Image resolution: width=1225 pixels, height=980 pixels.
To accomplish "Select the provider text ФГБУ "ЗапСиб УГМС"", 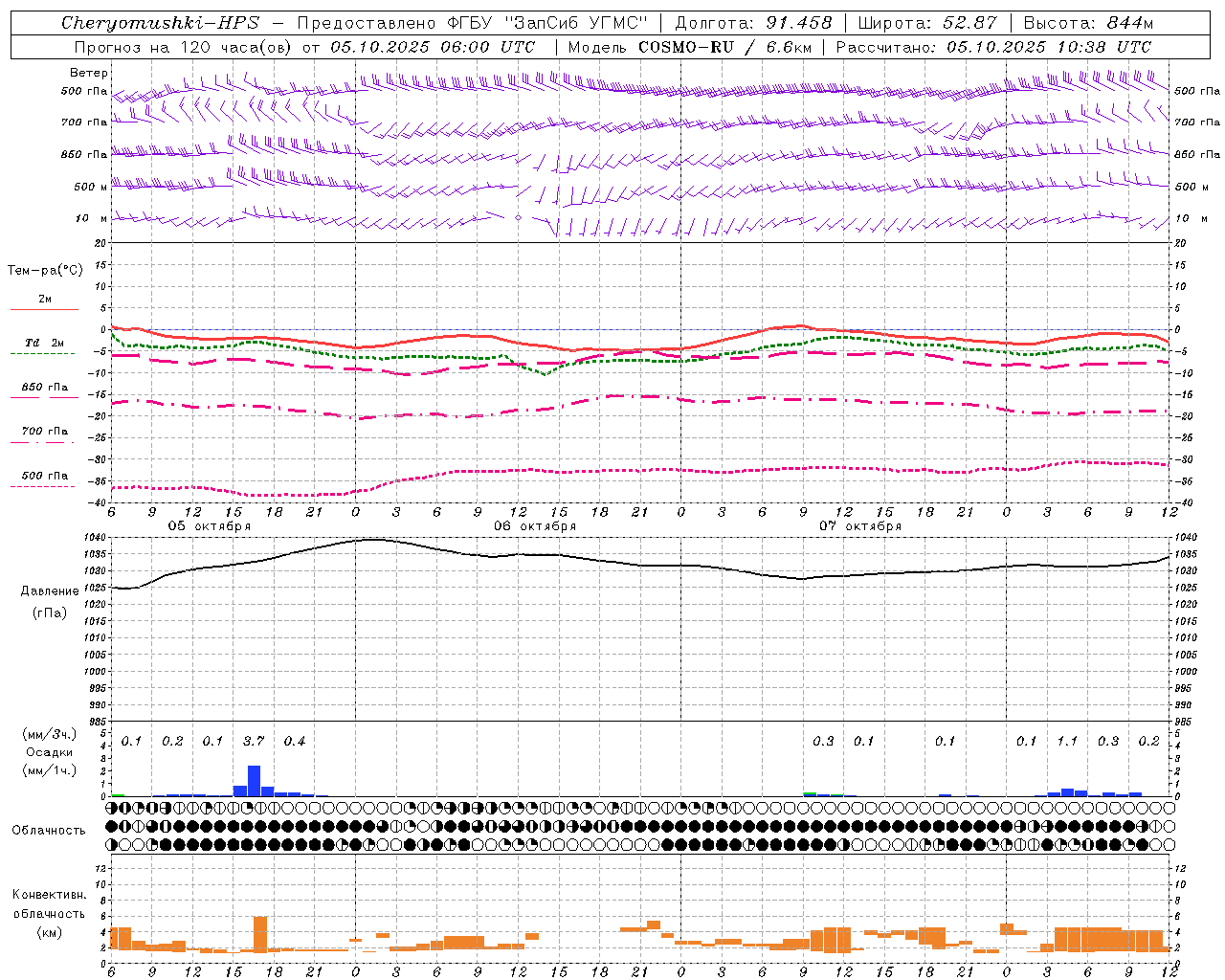I will (547, 23).
